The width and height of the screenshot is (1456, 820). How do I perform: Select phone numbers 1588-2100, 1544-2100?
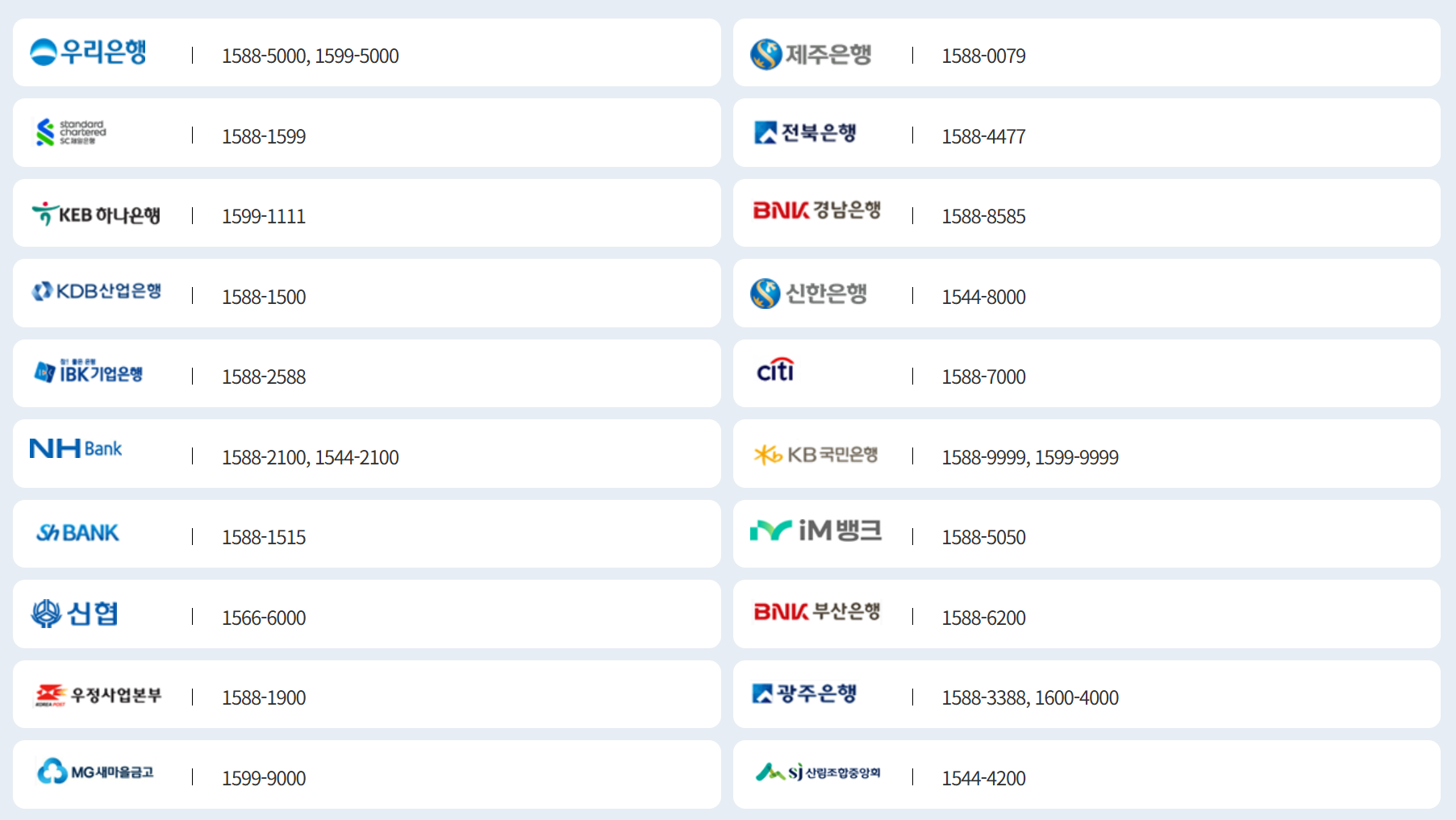pos(311,457)
